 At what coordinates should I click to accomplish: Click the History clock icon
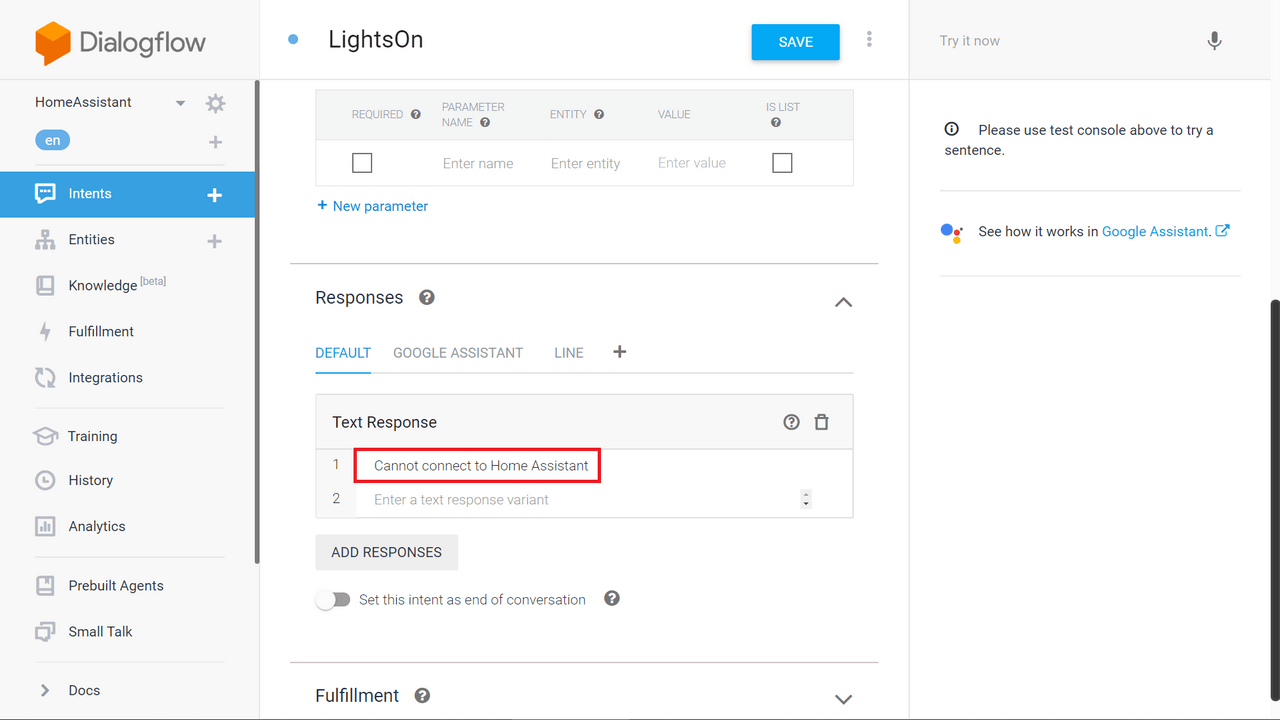click(45, 481)
